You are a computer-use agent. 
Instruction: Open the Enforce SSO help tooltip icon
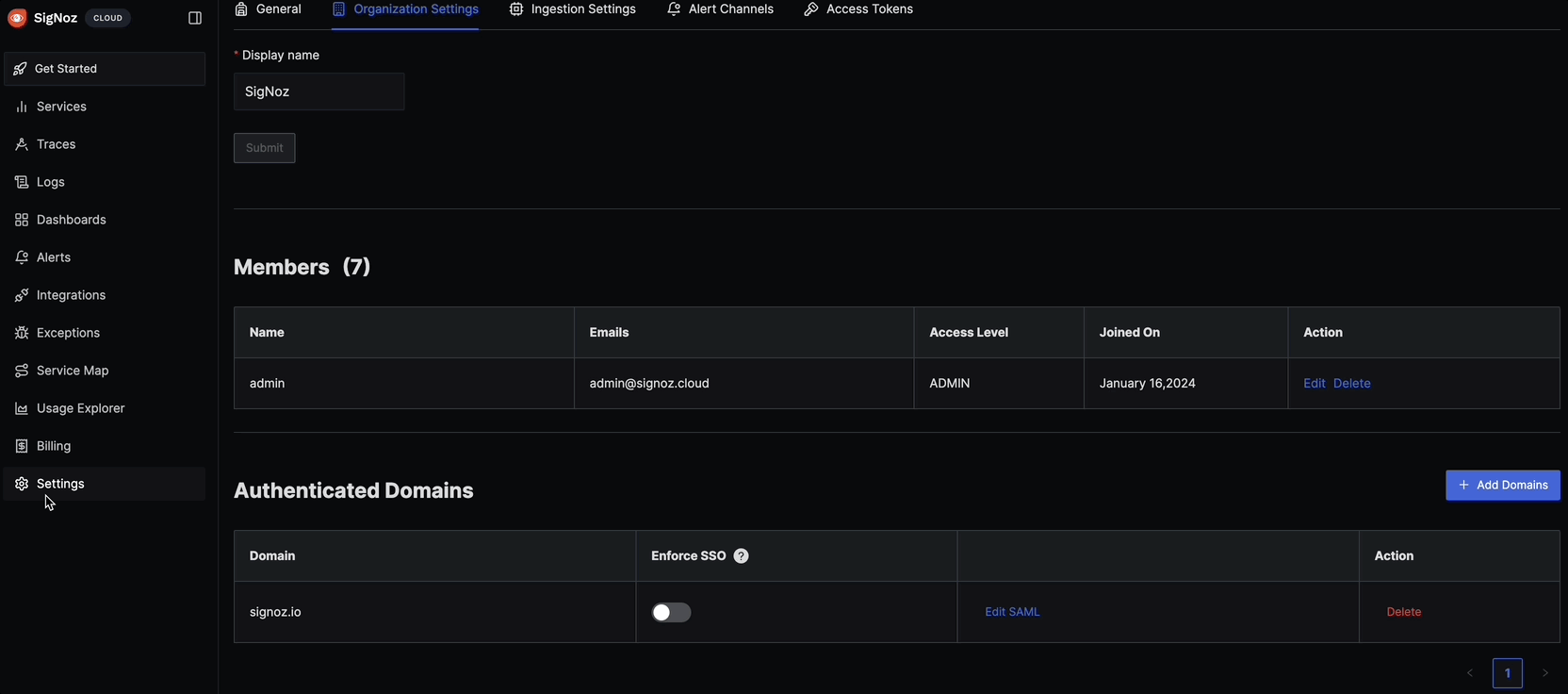(742, 556)
